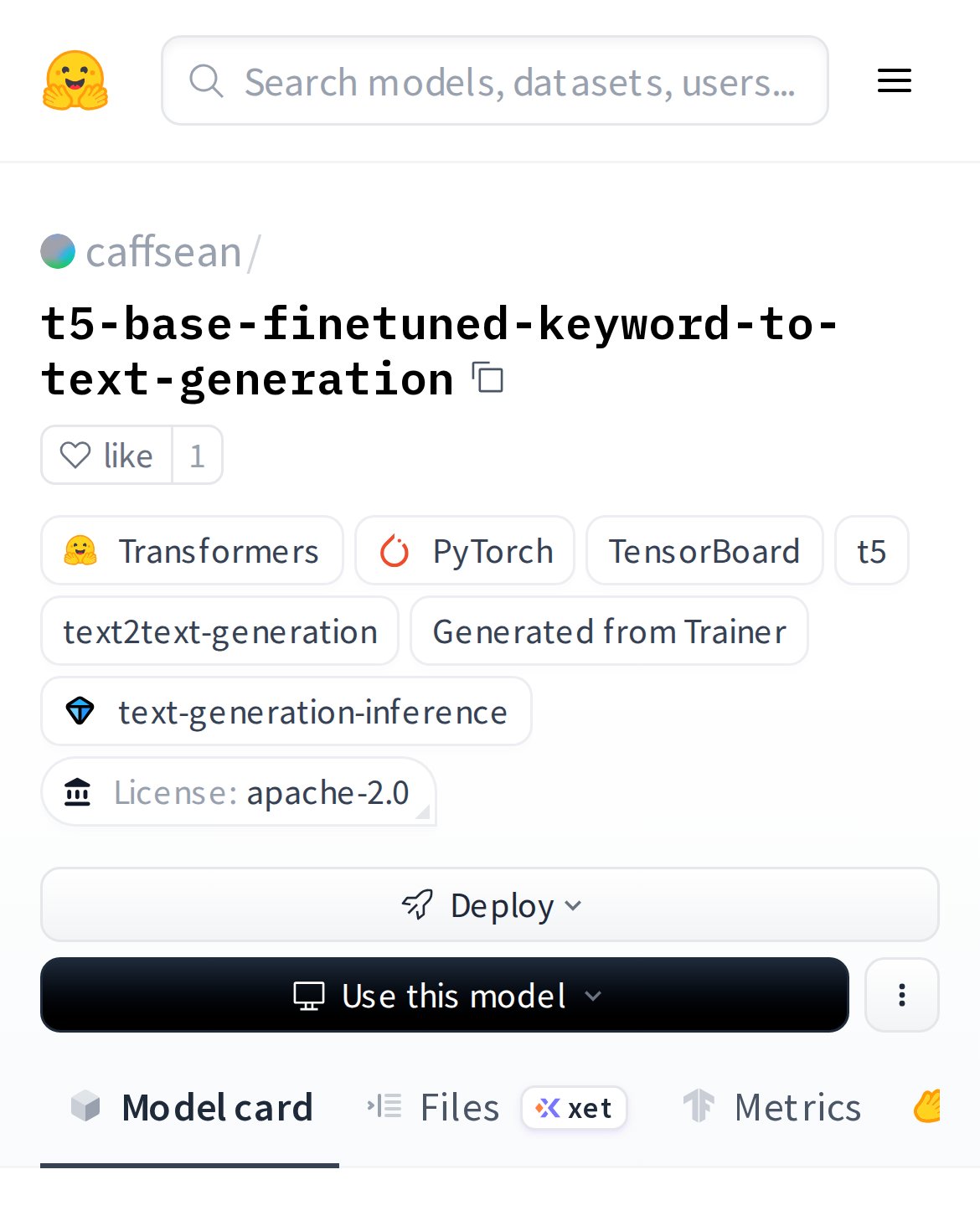Open more options three-dot menu
The width and height of the screenshot is (980, 1221).
(901, 995)
